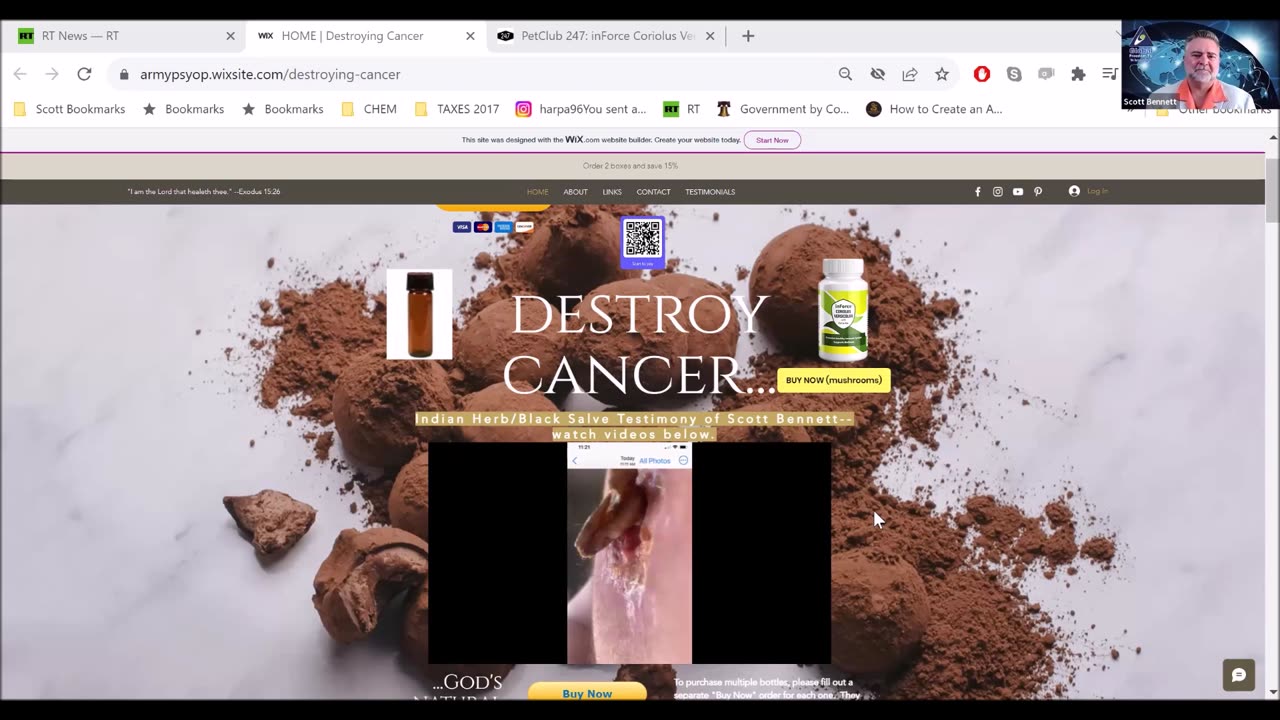1280x720 pixels.
Task: Click the Indian Herb/Black Salve Testimony heading
Action: [634, 426]
